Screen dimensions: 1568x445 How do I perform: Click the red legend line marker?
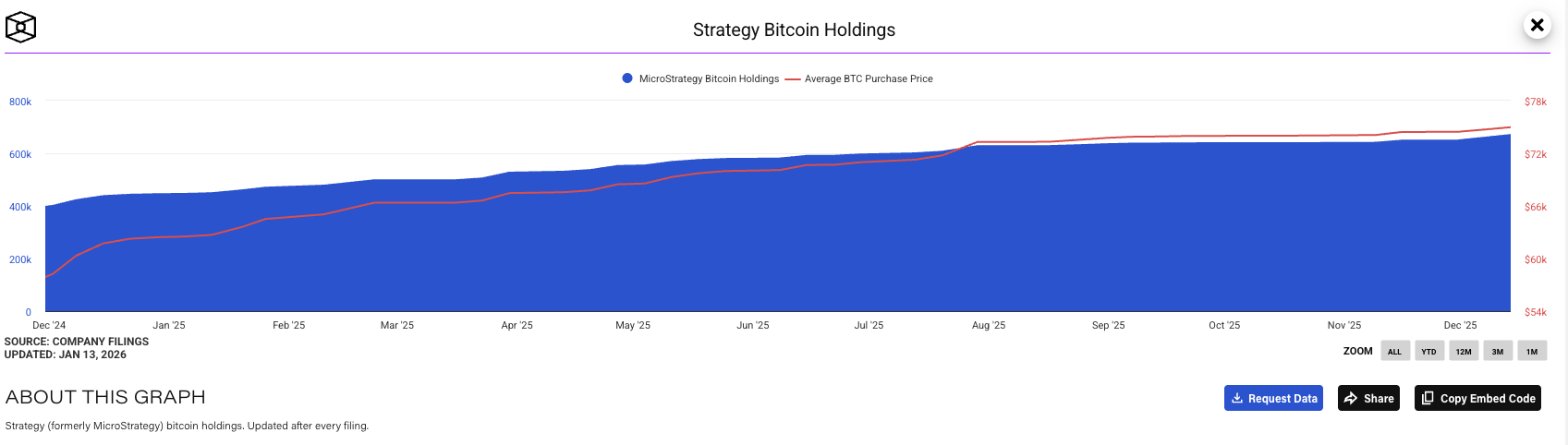tap(793, 79)
